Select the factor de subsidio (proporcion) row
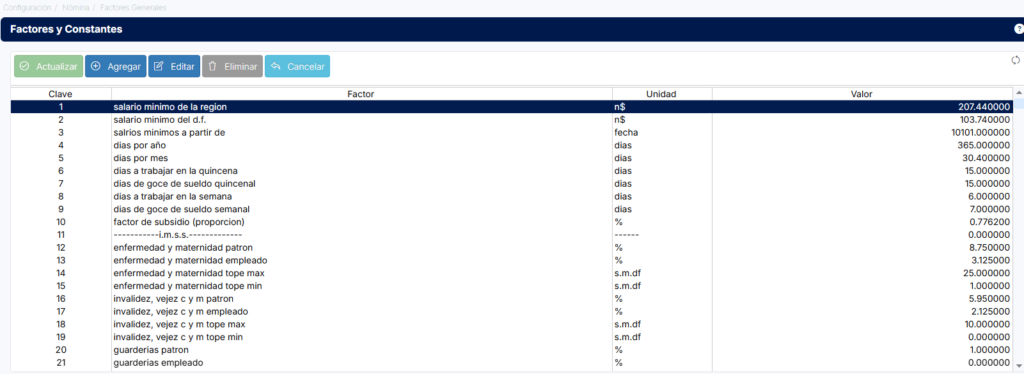 point(511,222)
